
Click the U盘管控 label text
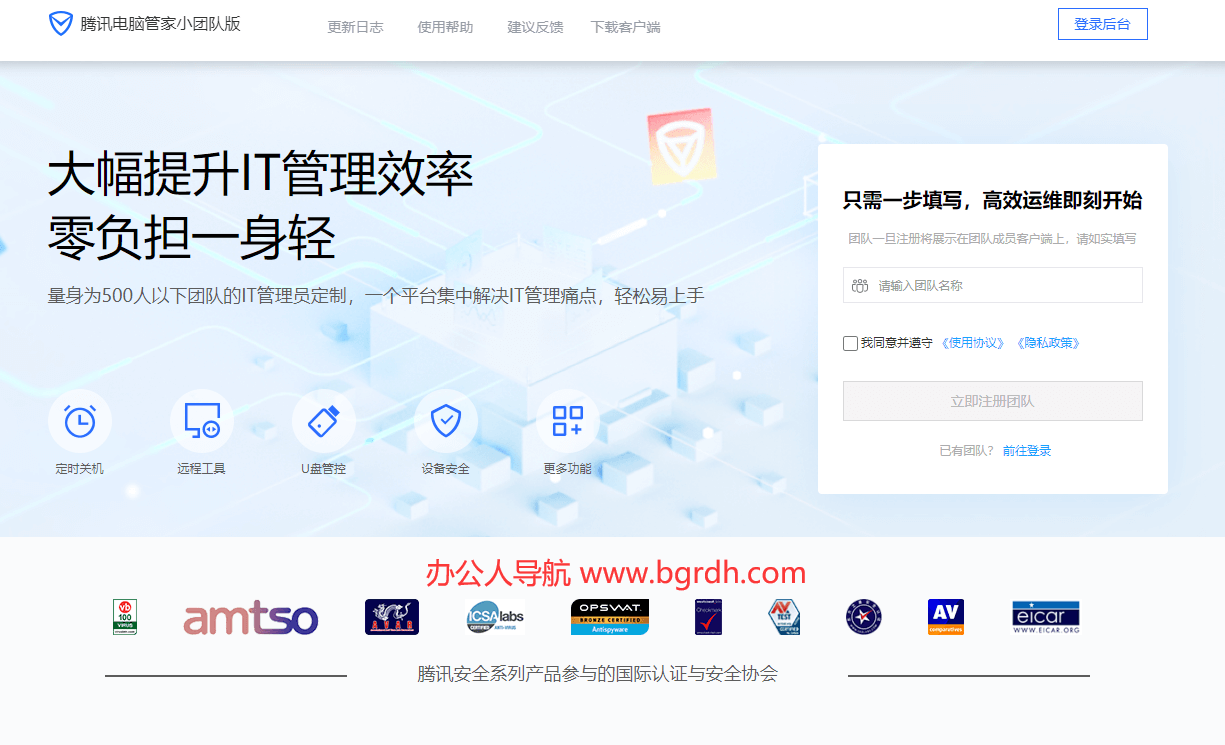pos(324,469)
